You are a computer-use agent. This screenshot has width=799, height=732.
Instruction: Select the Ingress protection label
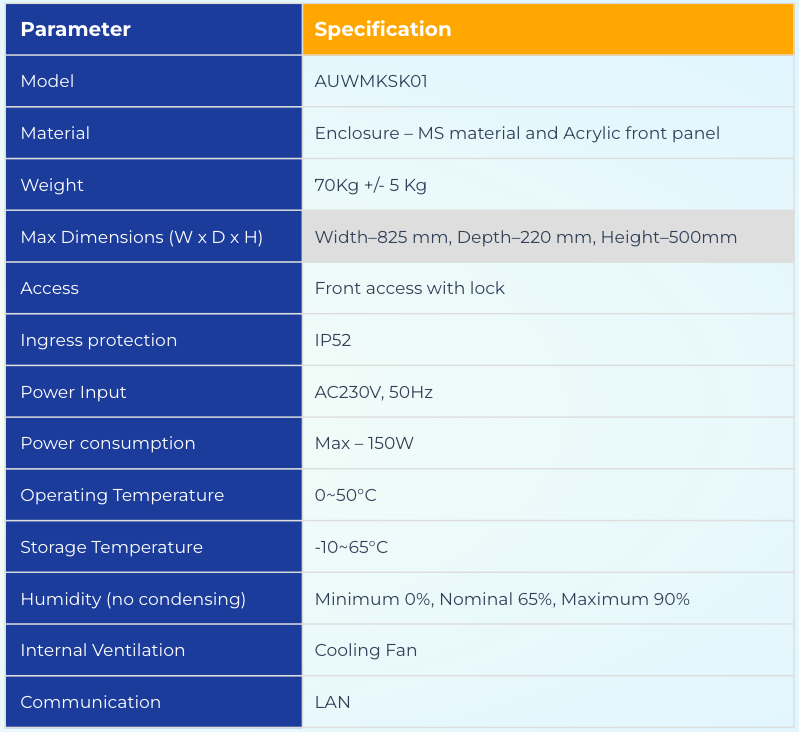pyautogui.click(x=98, y=340)
